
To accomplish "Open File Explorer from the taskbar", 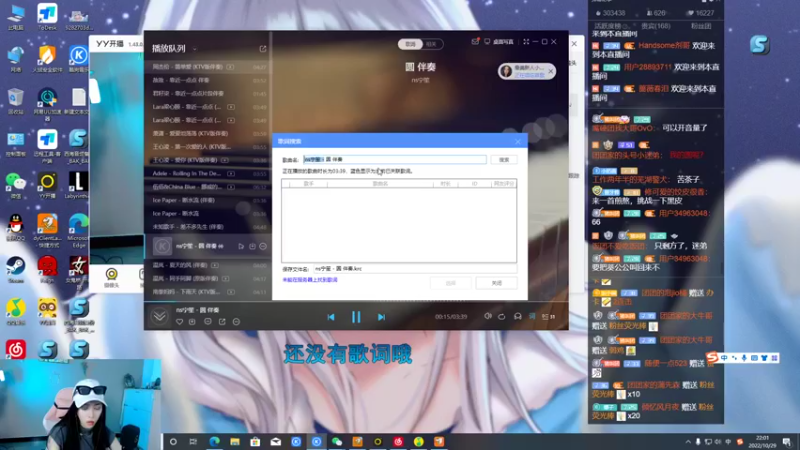I will 235,442.
